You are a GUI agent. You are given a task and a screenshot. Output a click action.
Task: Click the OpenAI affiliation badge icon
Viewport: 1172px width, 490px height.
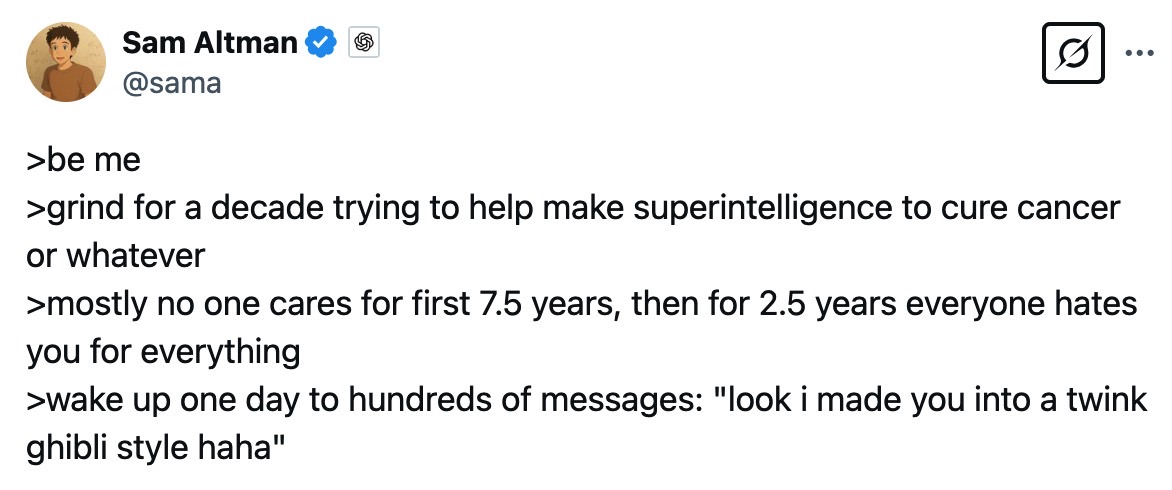364,43
